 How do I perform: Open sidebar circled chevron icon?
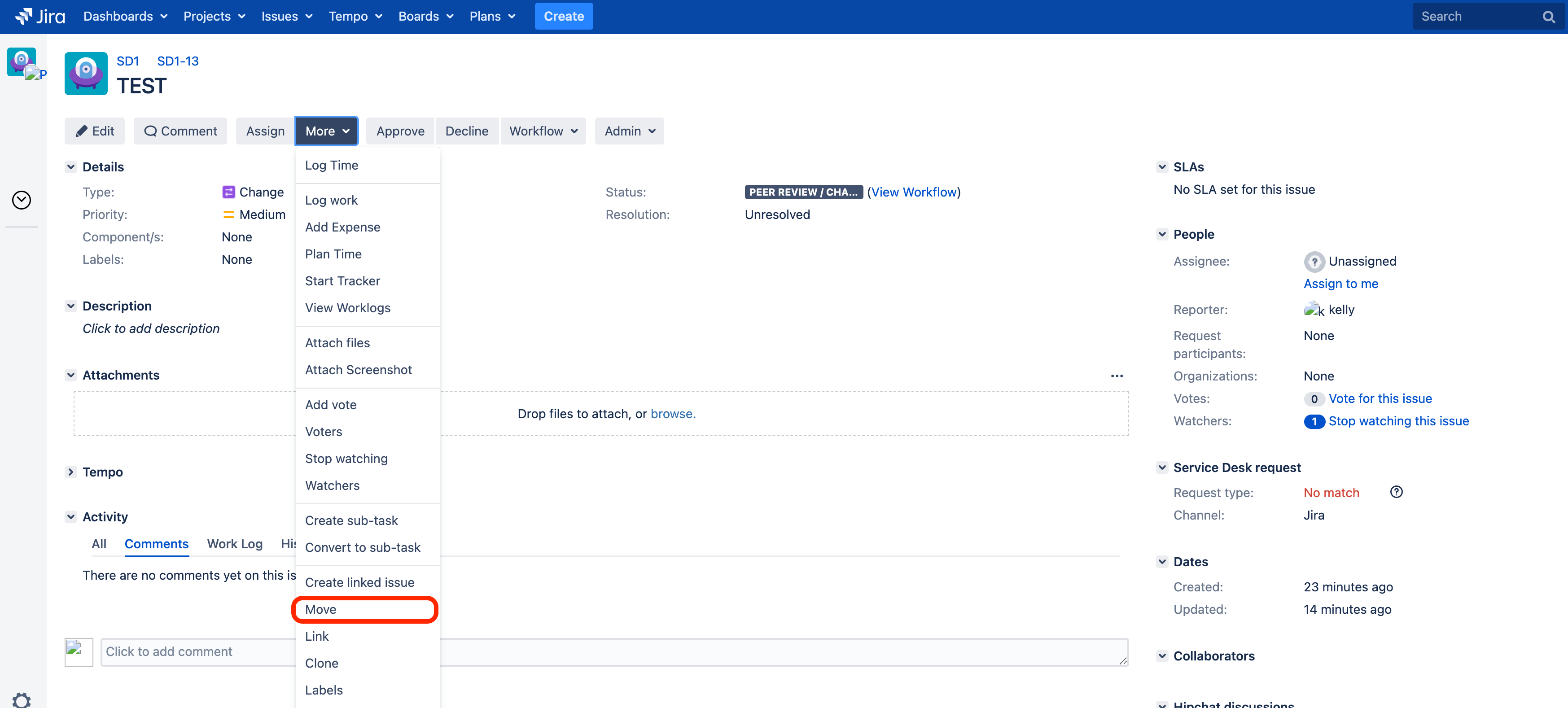click(21, 200)
